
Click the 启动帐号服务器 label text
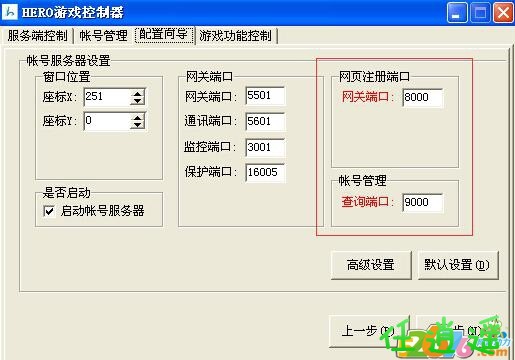(x=102, y=211)
